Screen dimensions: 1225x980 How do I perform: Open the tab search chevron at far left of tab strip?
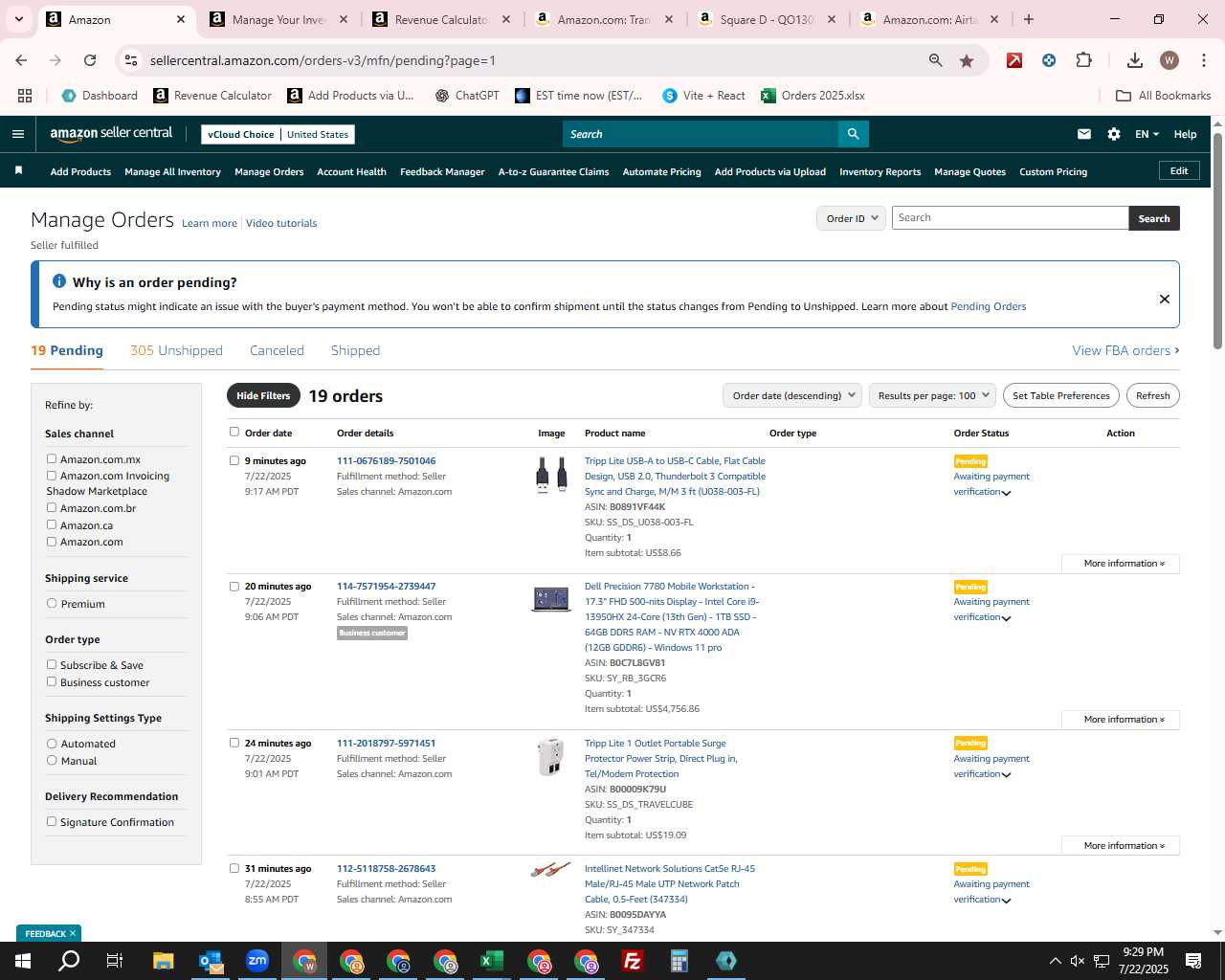[x=18, y=19]
